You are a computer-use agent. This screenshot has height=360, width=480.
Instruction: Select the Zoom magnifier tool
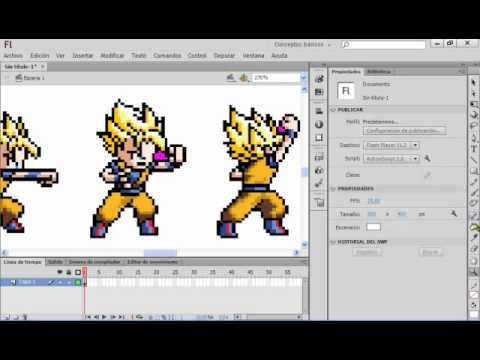474,272
